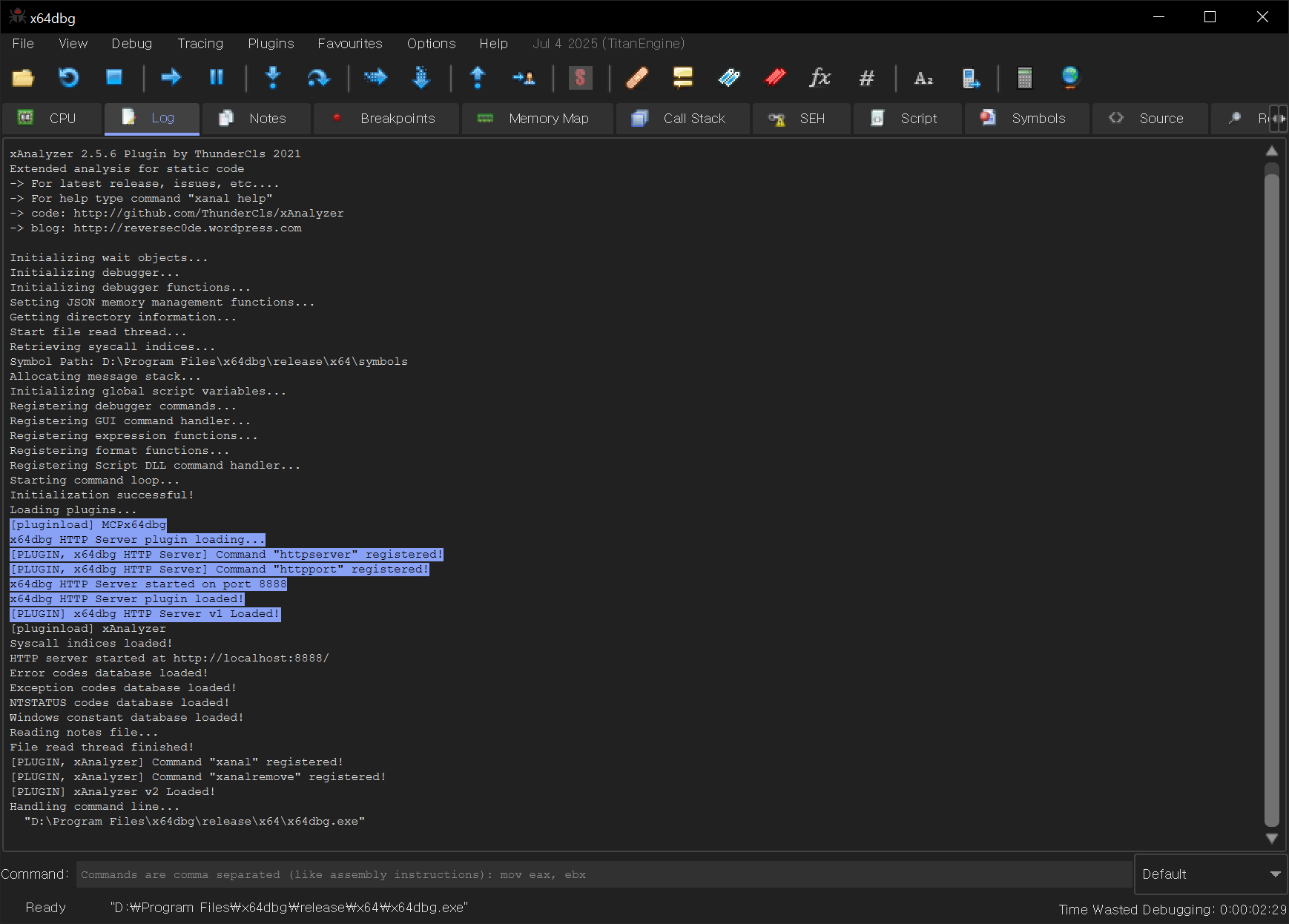The image size is (1289, 924).
Task: Open the Call Stack tab
Action: pyautogui.click(x=683, y=119)
